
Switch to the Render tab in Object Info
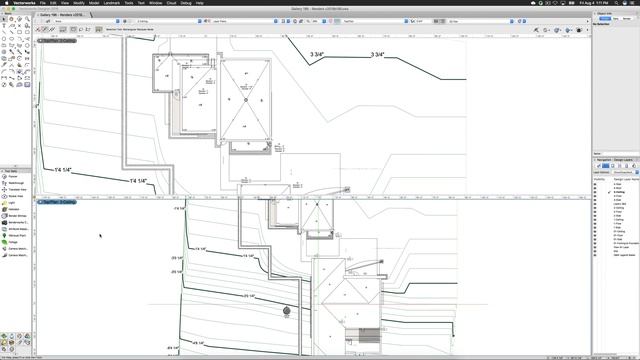click(x=627, y=18)
